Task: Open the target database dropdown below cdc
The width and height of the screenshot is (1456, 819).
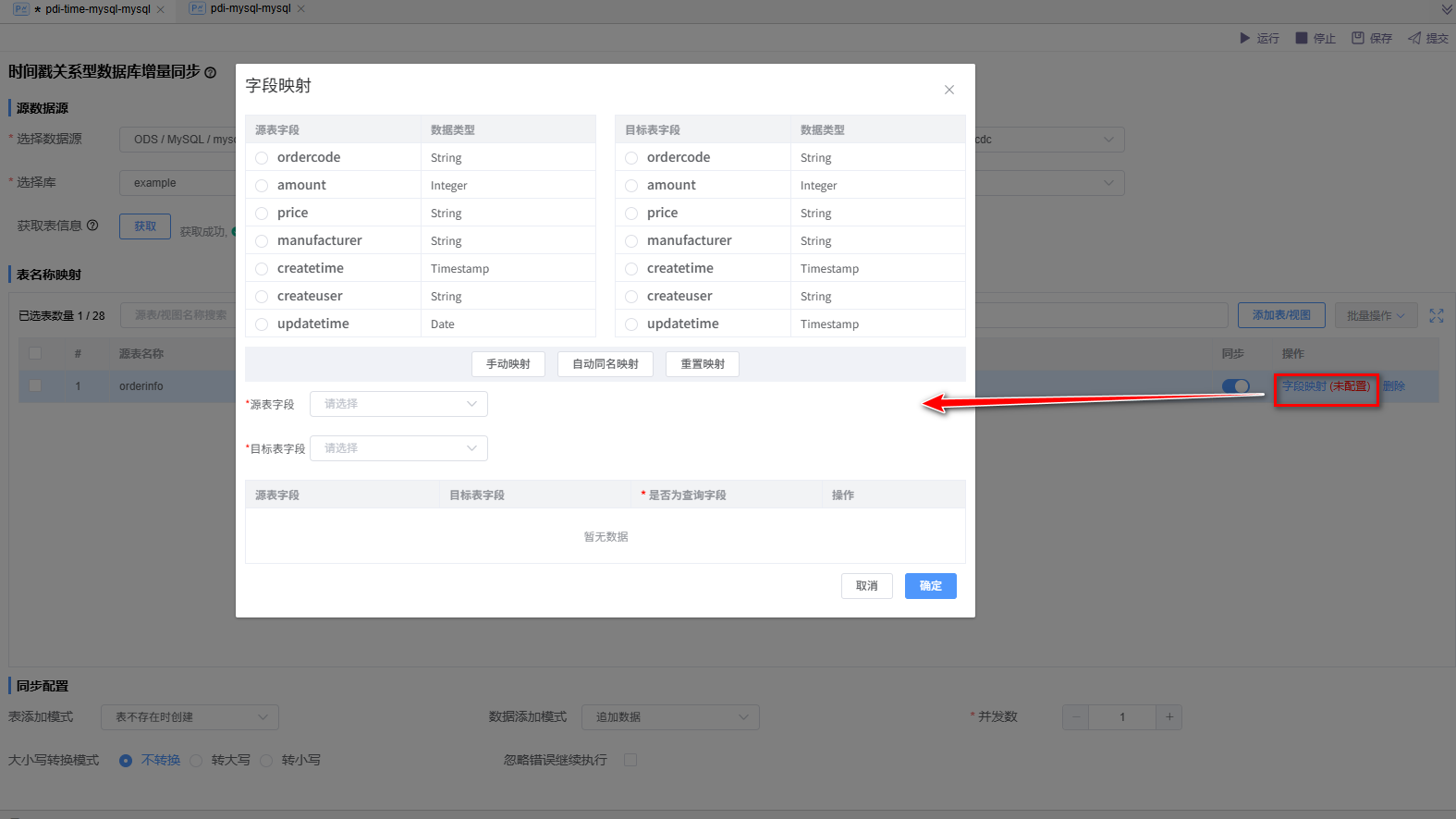Action: point(1050,183)
